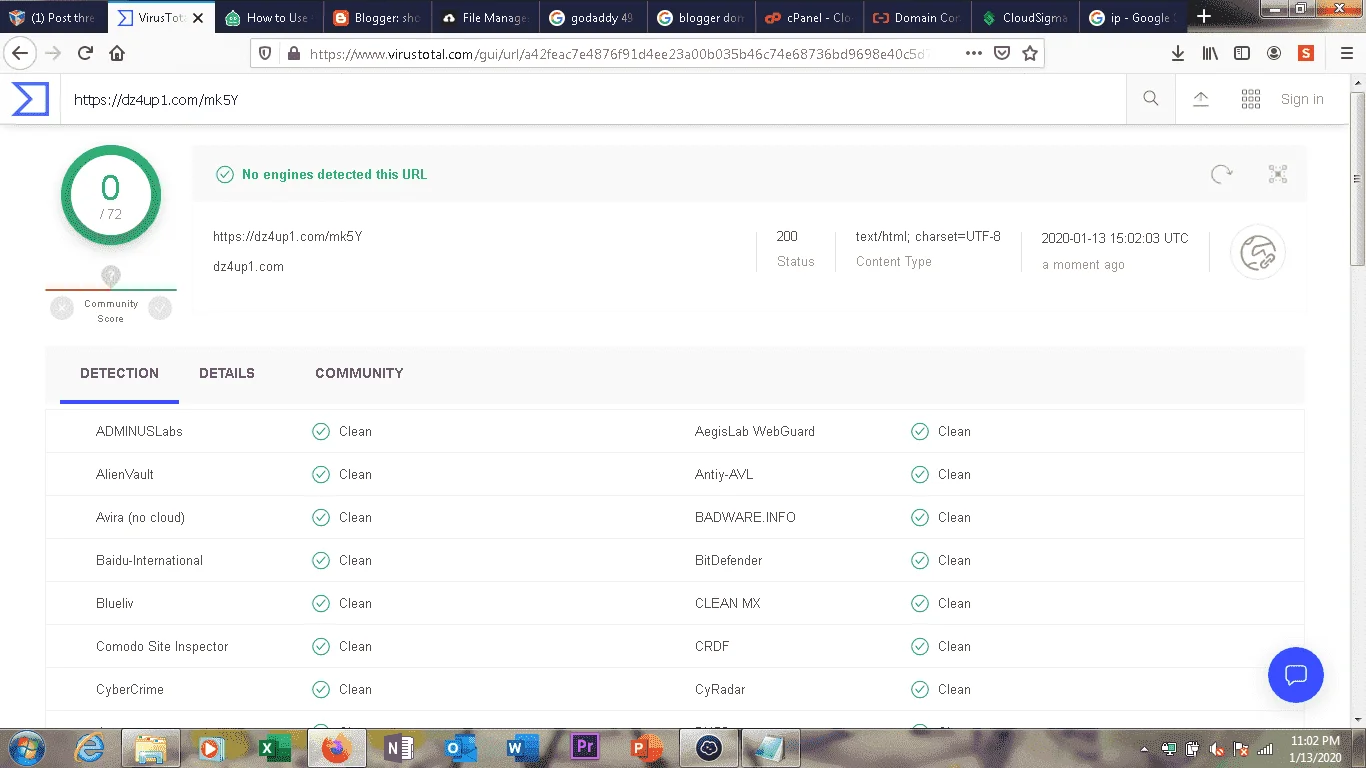Viewport: 1366px width, 768px height.
Task: Launch Internet Explorer from the taskbar
Action: point(89,748)
